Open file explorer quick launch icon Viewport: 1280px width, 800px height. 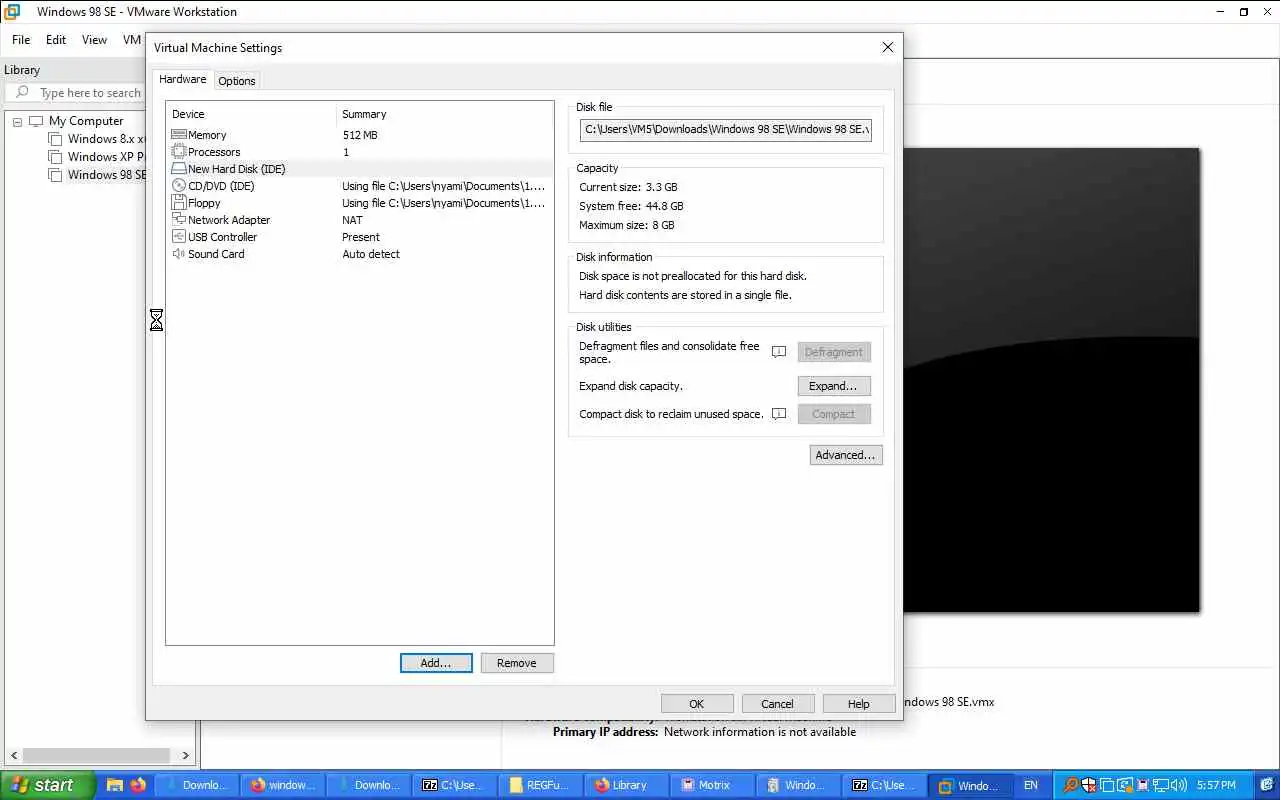click(x=114, y=785)
